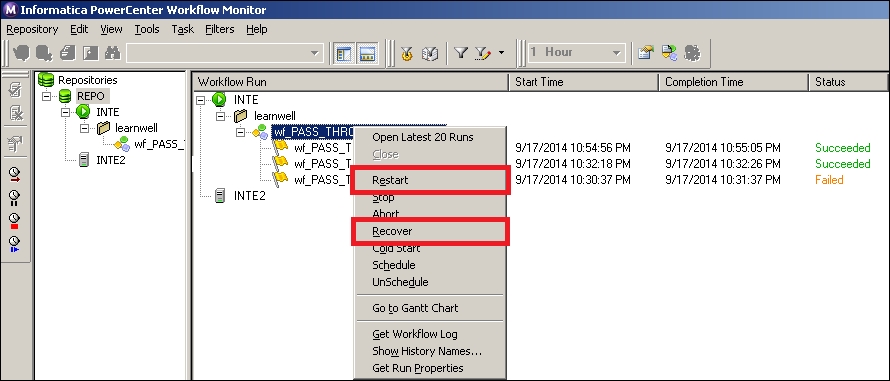The image size is (890, 381).
Task: Choose Recover in the context menu
Action: (430, 231)
